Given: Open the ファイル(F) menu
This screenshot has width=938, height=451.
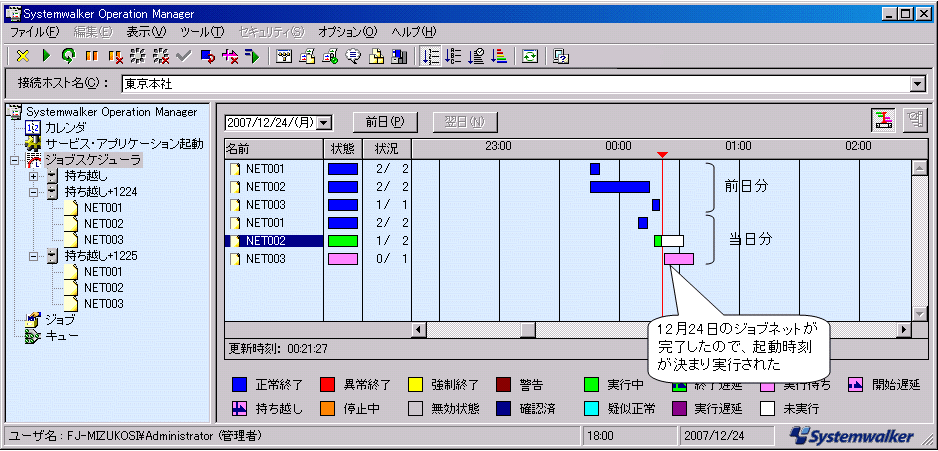Looking at the screenshot, I should [35, 32].
